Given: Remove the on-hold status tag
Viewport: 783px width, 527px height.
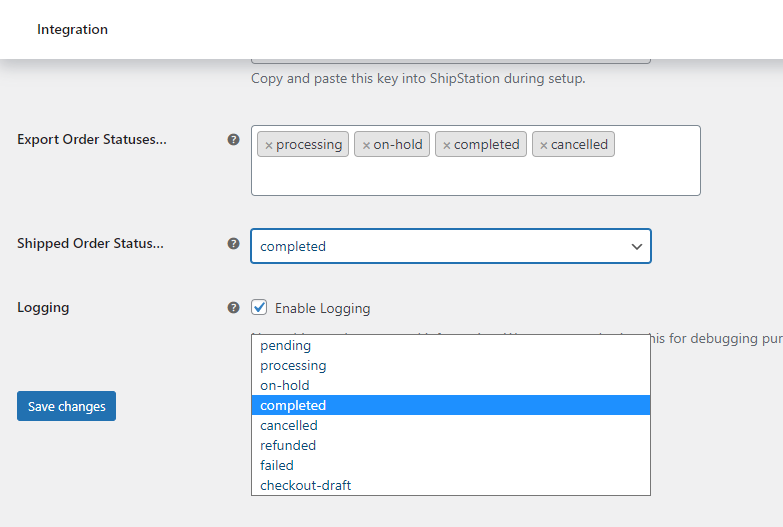Looking at the screenshot, I should click(366, 145).
